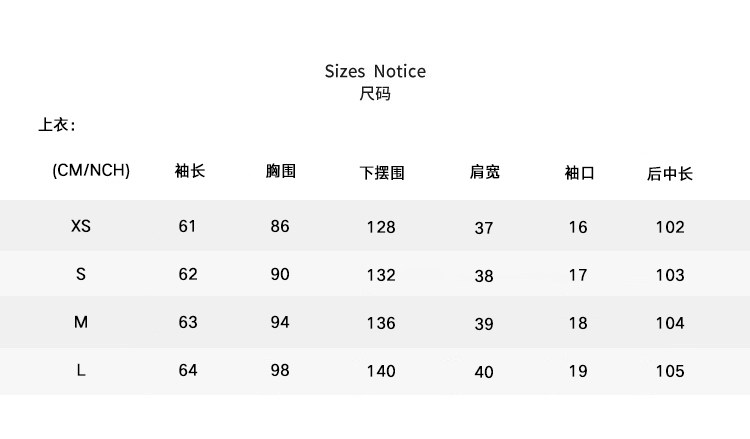Click the 袖长 column header
The width and height of the screenshot is (750, 439).
(189, 171)
